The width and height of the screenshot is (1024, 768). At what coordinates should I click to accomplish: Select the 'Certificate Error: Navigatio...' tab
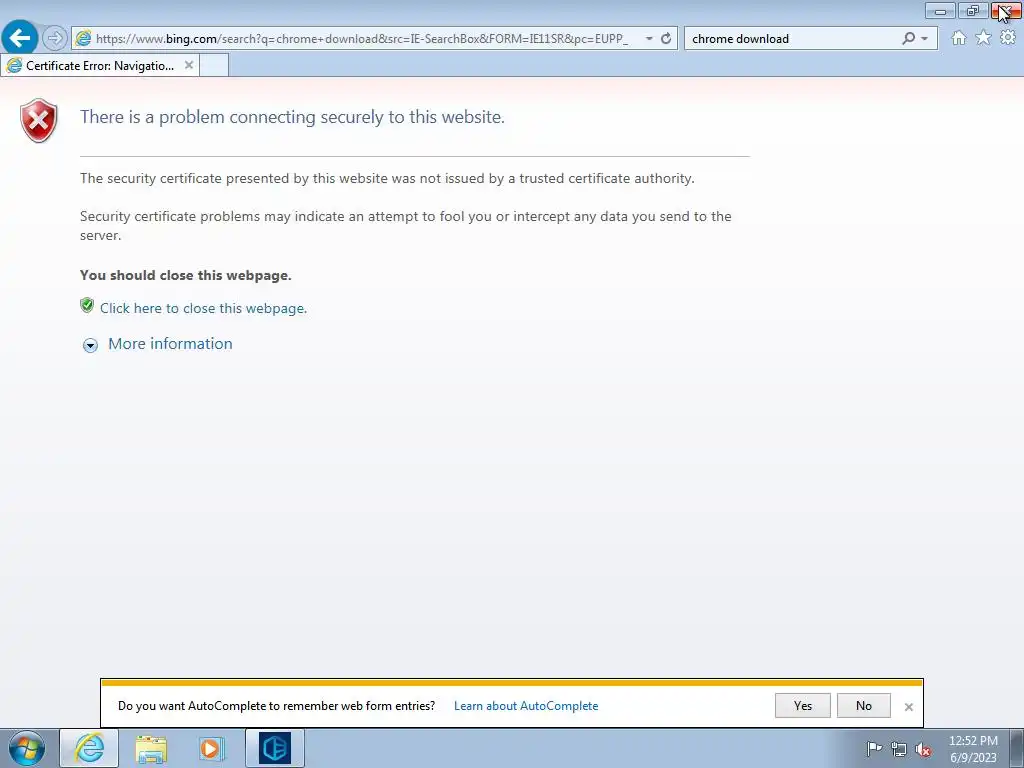coord(99,65)
